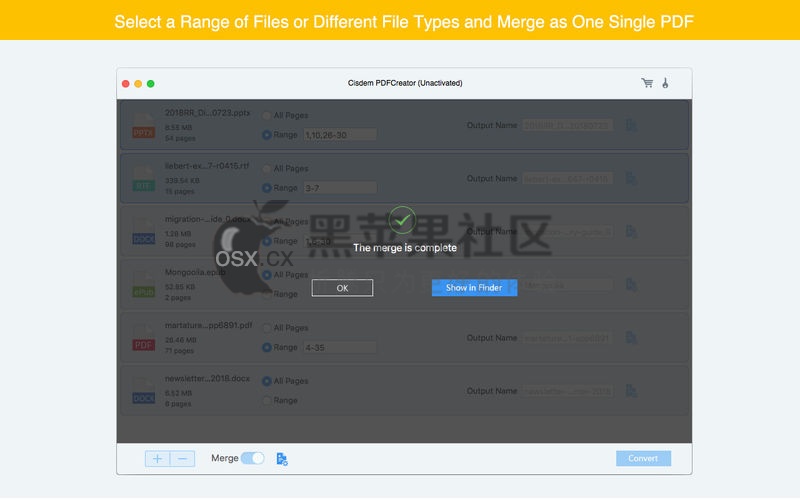Click the Convert button

coord(643,458)
